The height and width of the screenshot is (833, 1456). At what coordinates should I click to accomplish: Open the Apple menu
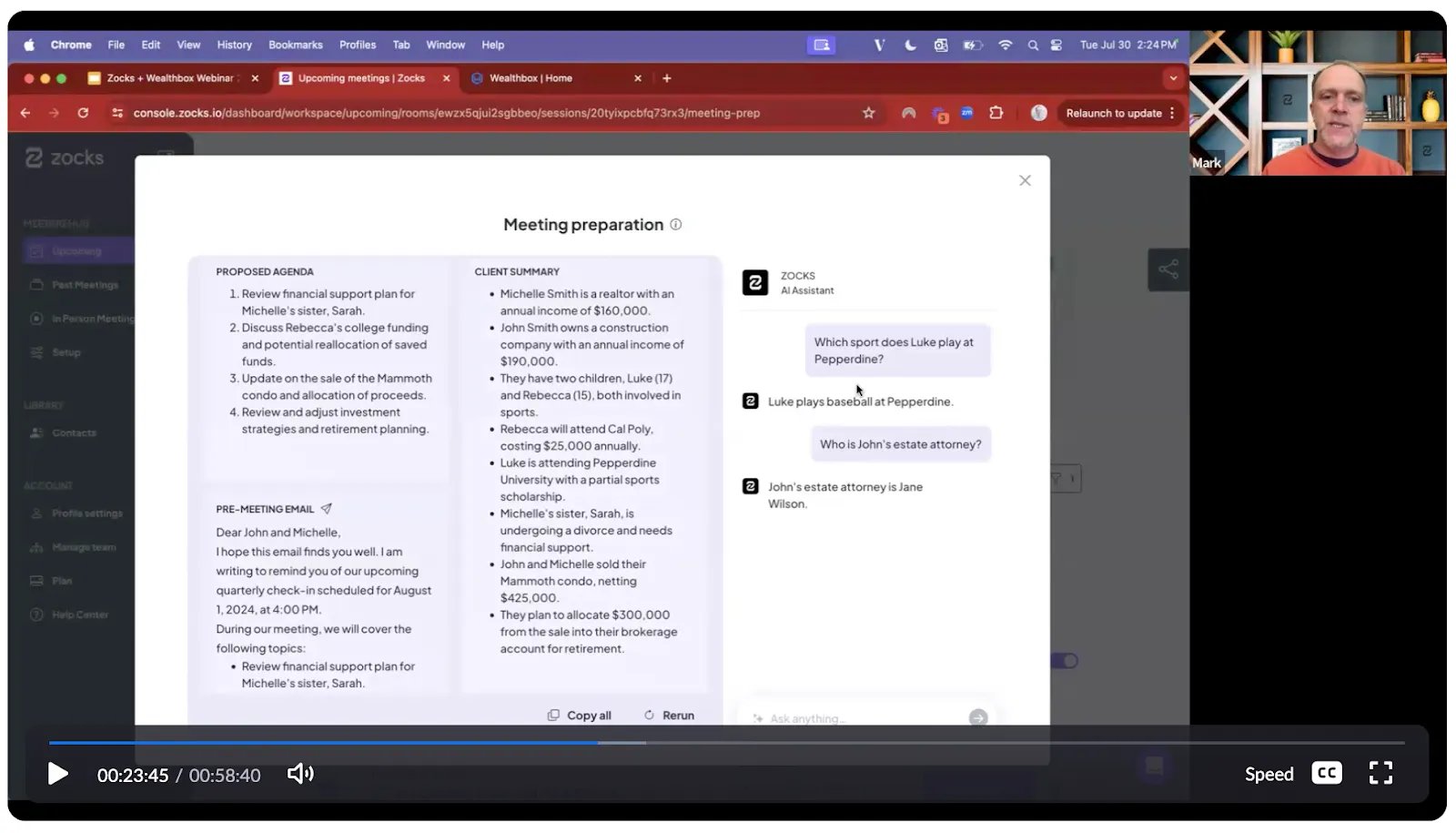pyautogui.click(x=29, y=45)
